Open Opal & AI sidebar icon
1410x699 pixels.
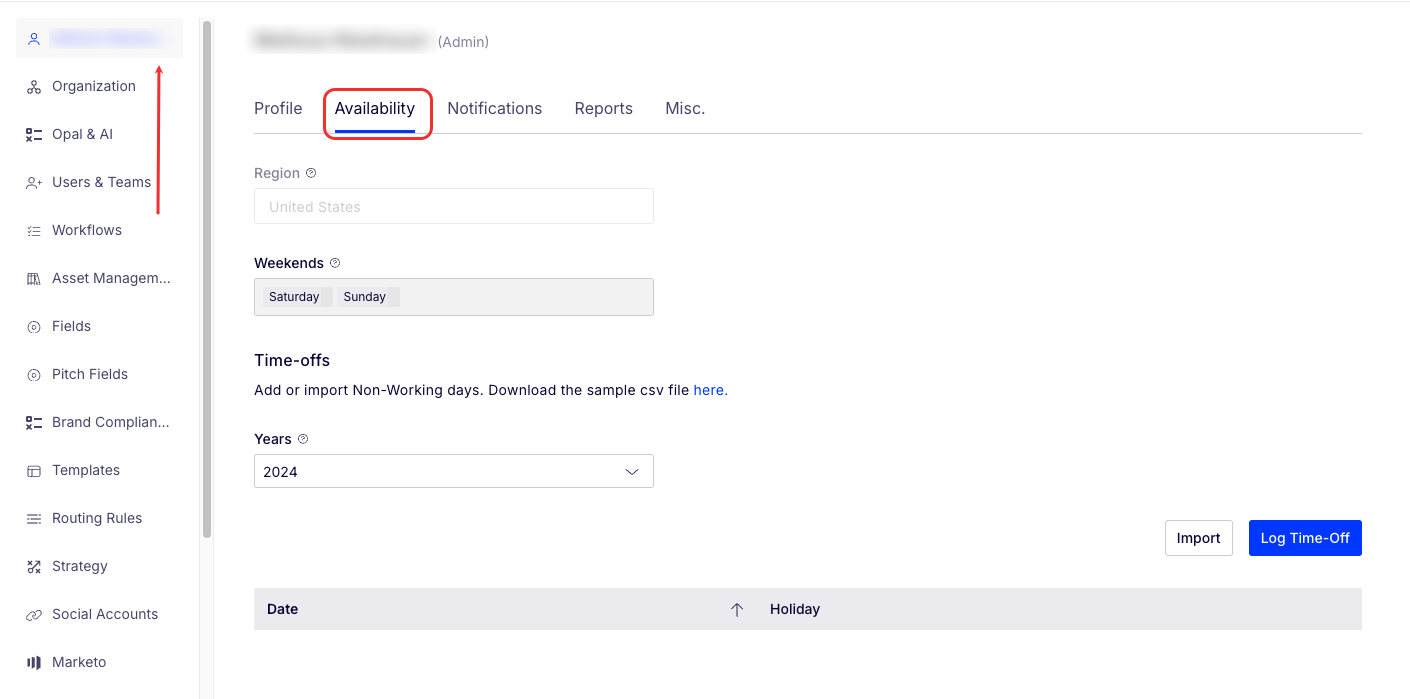coord(34,135)
